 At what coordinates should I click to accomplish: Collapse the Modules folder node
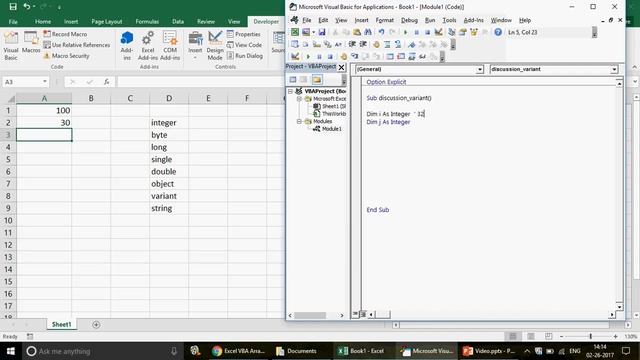pyautogui.click(x=299, y=121)
